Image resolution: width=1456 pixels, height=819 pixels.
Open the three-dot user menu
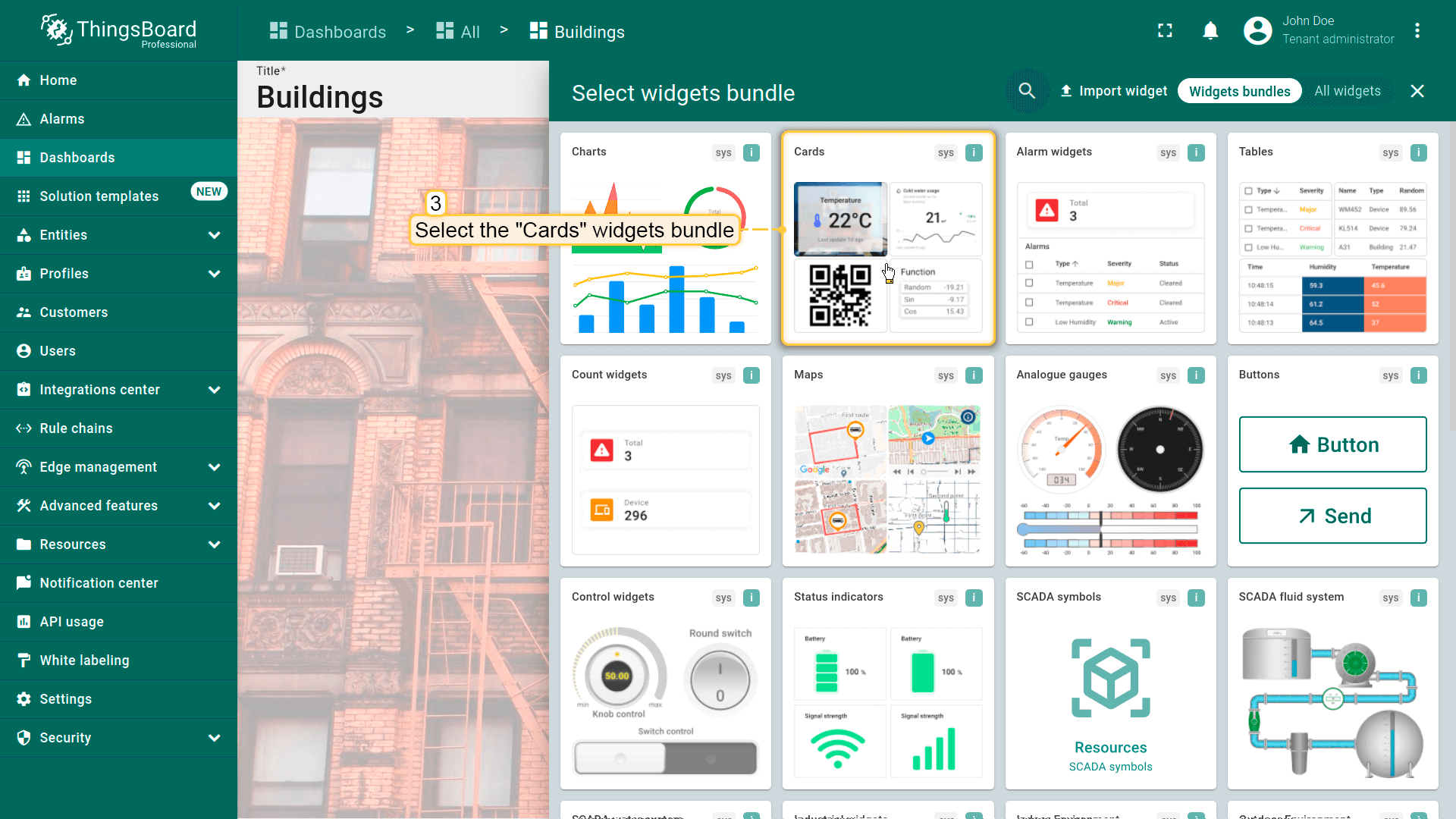coord(1417,31)
